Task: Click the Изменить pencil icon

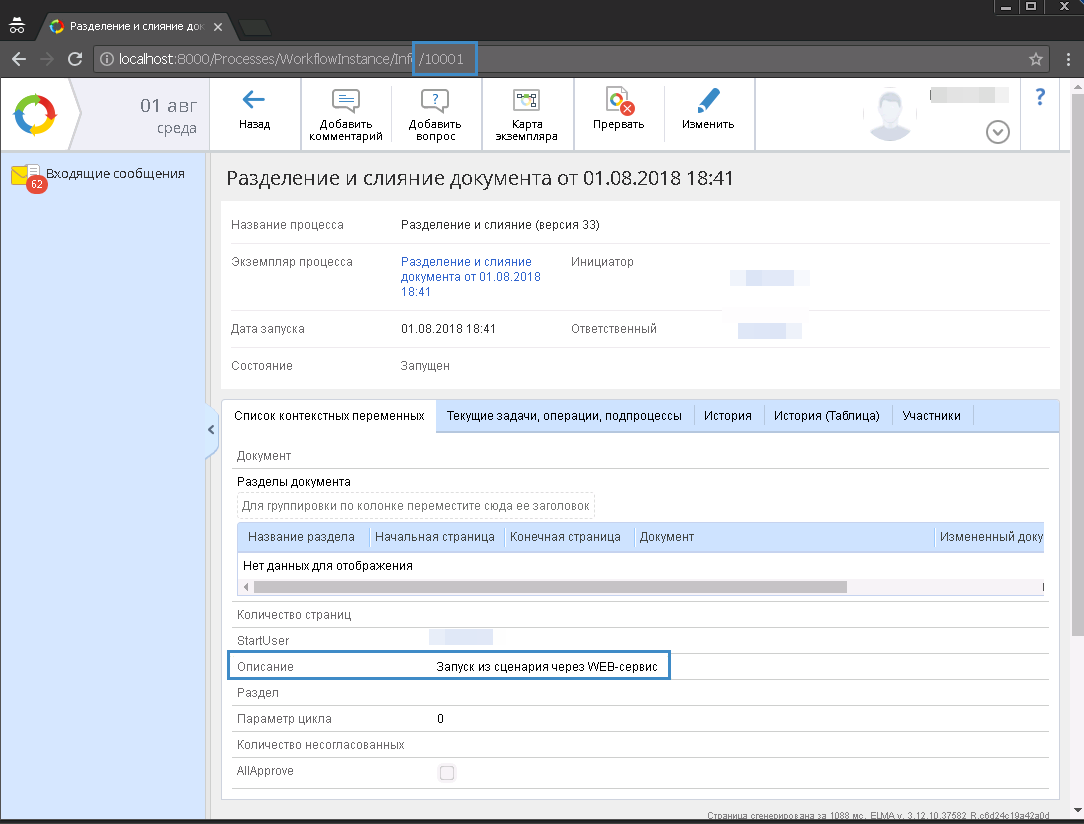Action: point(708,101)
